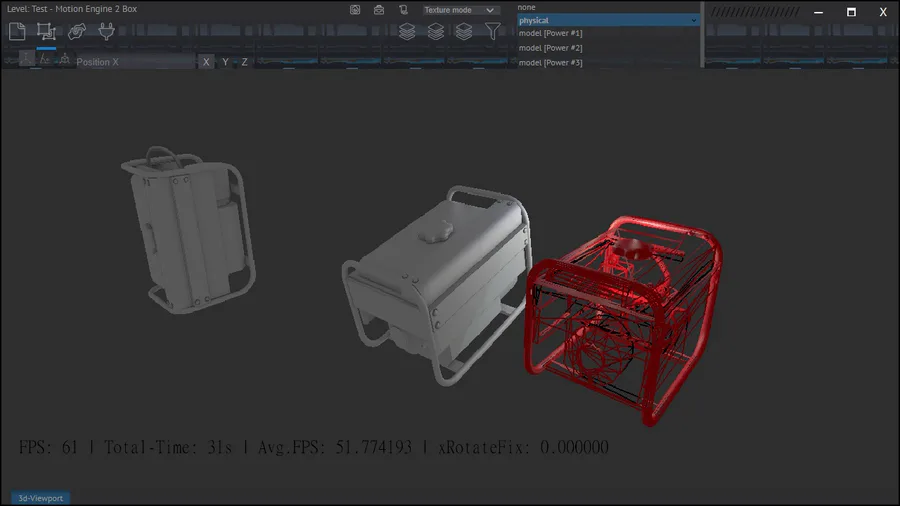Image resolution: width=900 pixels, height=506 pixels.
Task: Click the middle stacked layers icon
Action: (x=436, y=31)
